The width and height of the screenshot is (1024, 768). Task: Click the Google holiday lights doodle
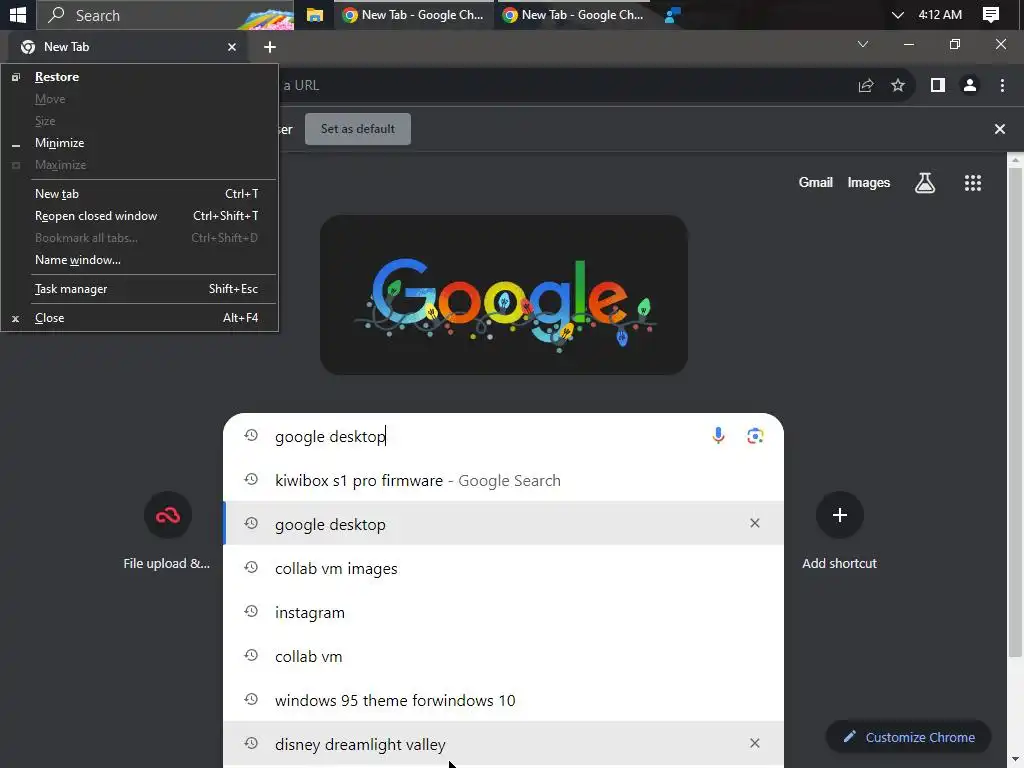(x=504, y=295)
